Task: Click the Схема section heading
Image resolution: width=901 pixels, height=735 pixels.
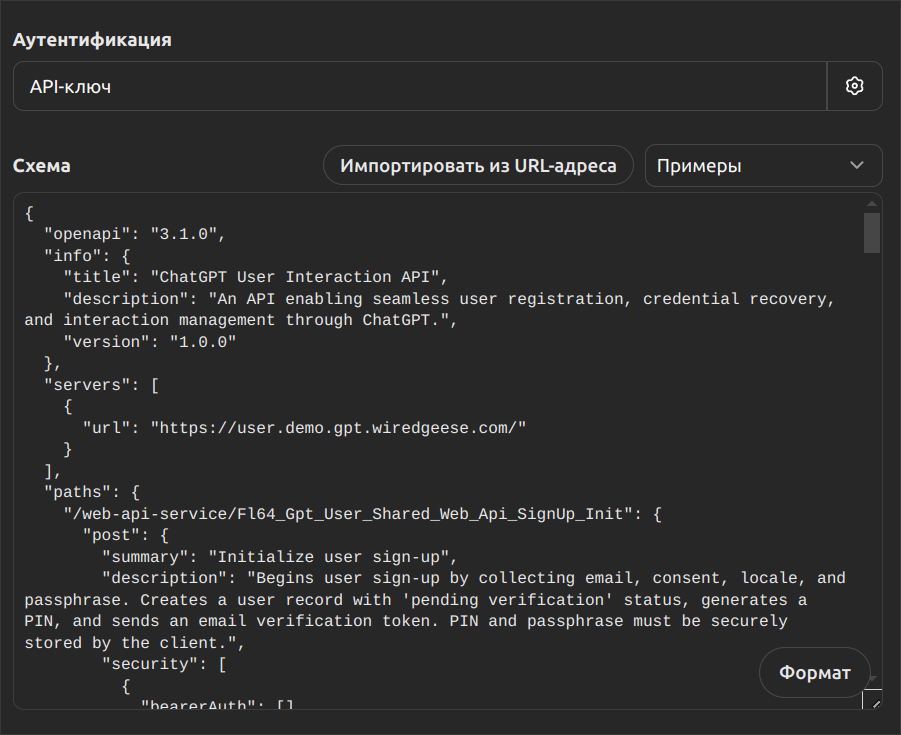Action: (x=42, y=166)
